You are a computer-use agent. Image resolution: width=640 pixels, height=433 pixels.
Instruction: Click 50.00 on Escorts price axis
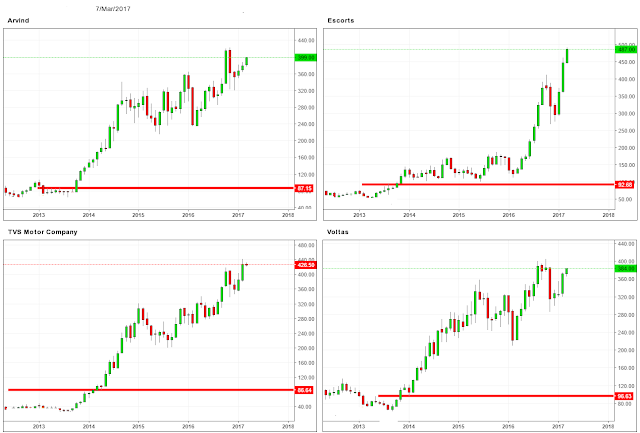tap(627, 199)
